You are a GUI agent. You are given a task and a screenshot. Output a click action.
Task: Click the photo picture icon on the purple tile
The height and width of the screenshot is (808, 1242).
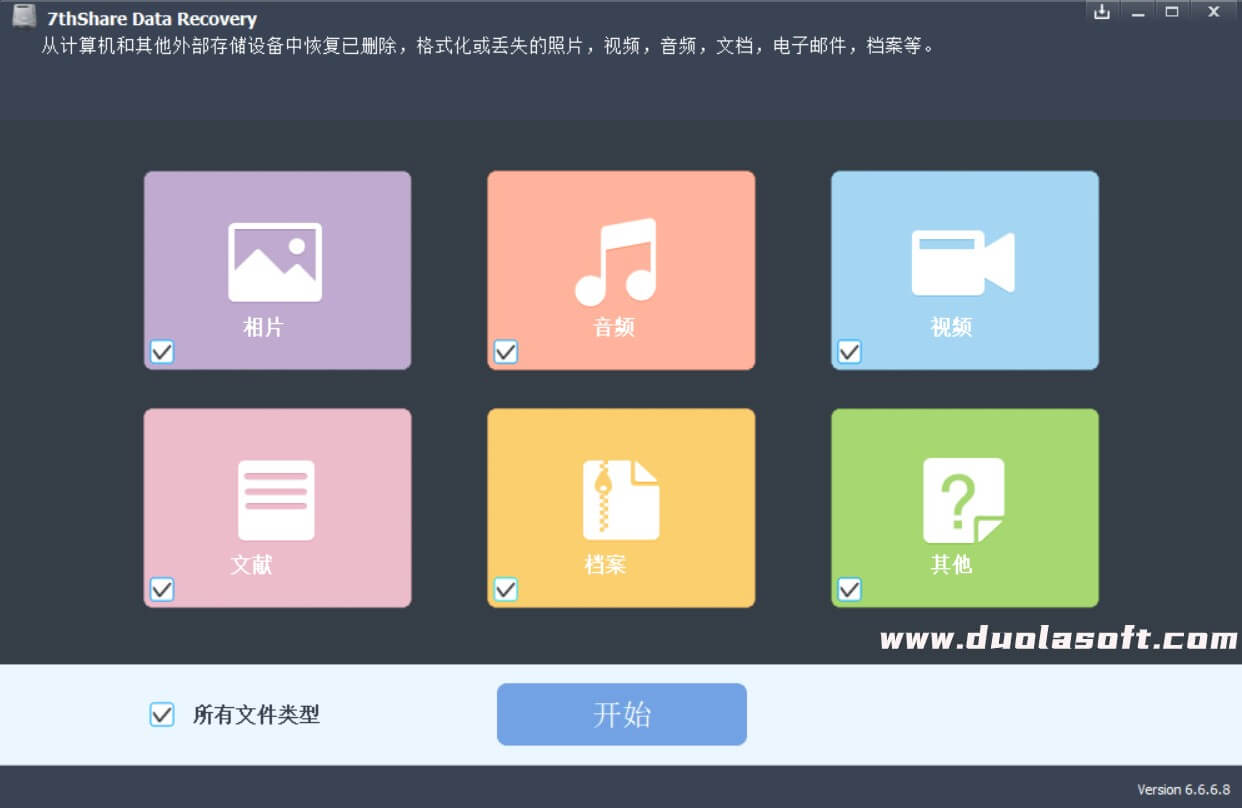(275, 262)
